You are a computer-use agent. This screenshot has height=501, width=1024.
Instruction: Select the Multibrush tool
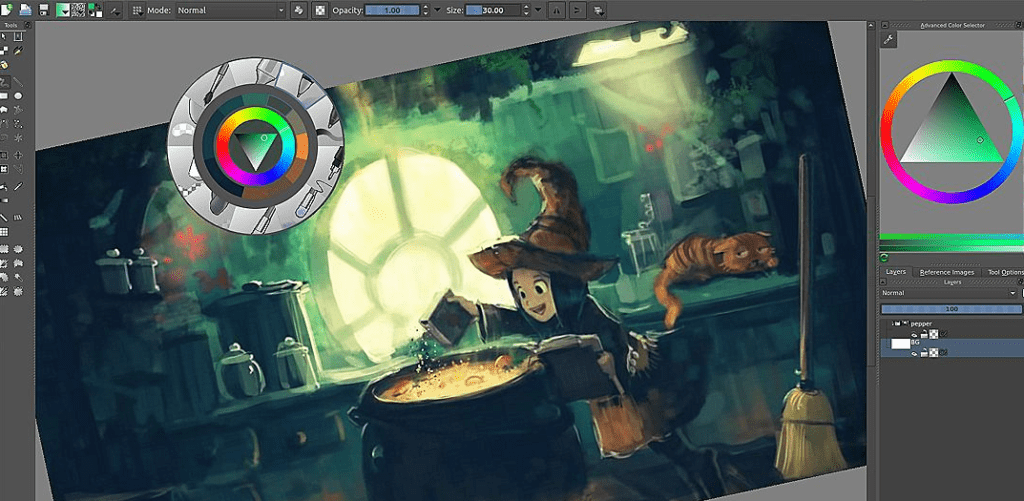click(x=19, y=138)
